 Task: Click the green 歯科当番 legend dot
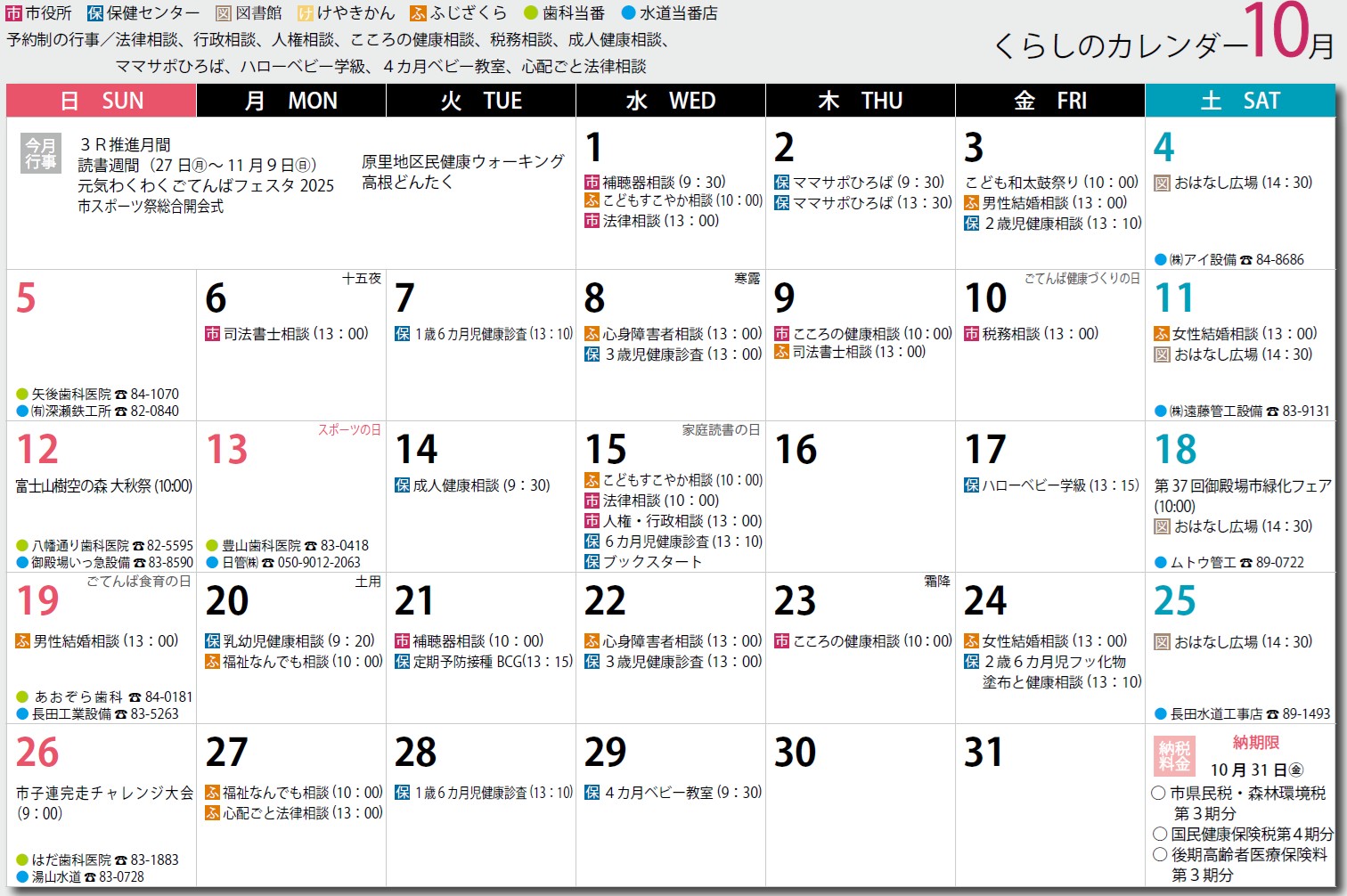click(531, 13)
